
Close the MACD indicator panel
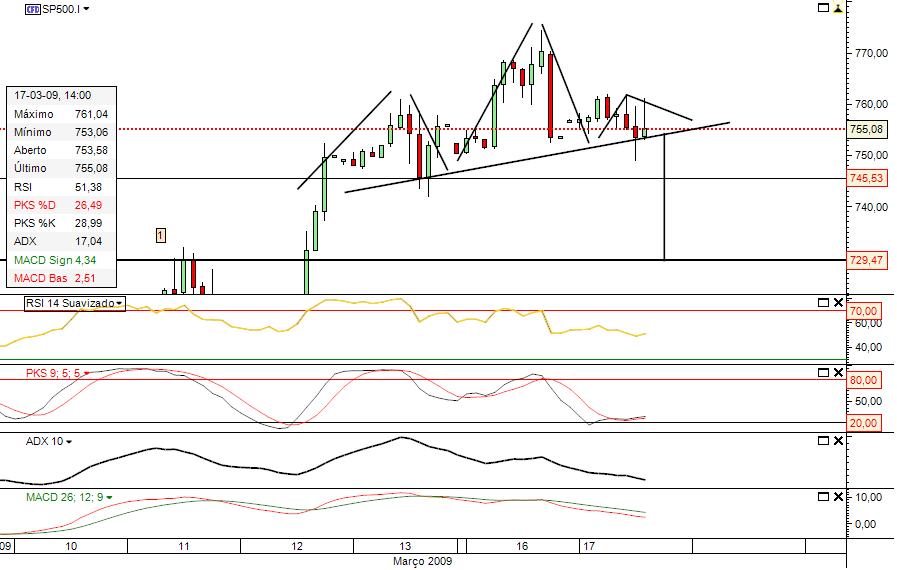coord(838,497)
